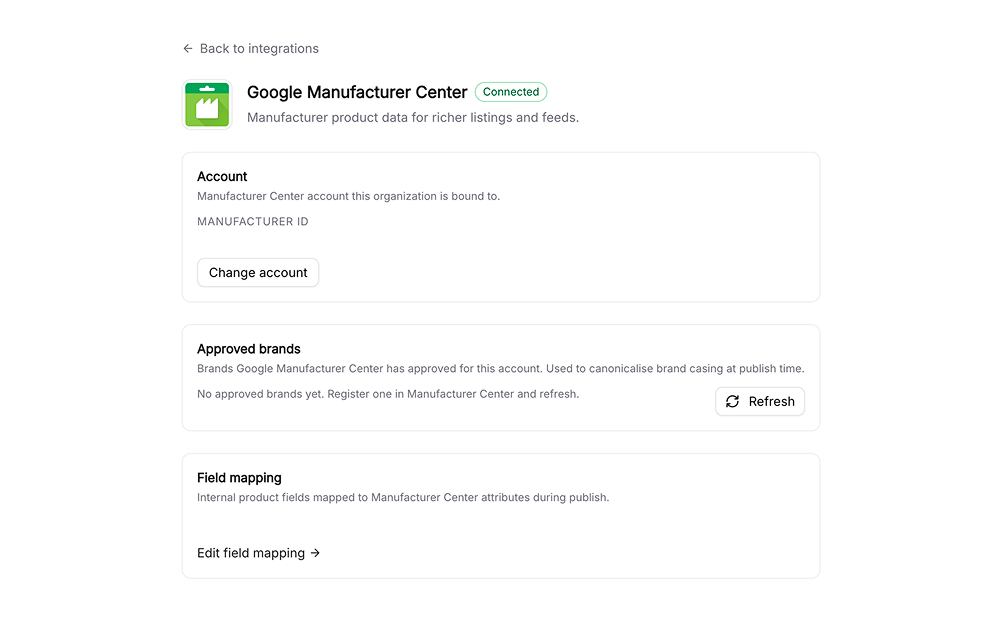Click the 'Internal product fields mapped' description
This screenshot has width=1004, height=622.
pyautogui.click(x=403, y=497)
